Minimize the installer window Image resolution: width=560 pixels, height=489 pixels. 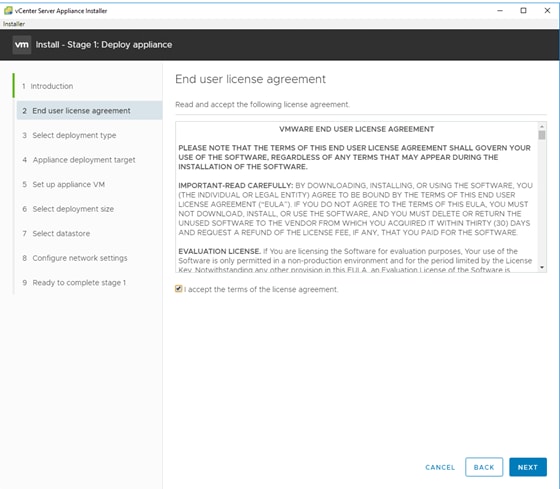[x=500, y=11]
